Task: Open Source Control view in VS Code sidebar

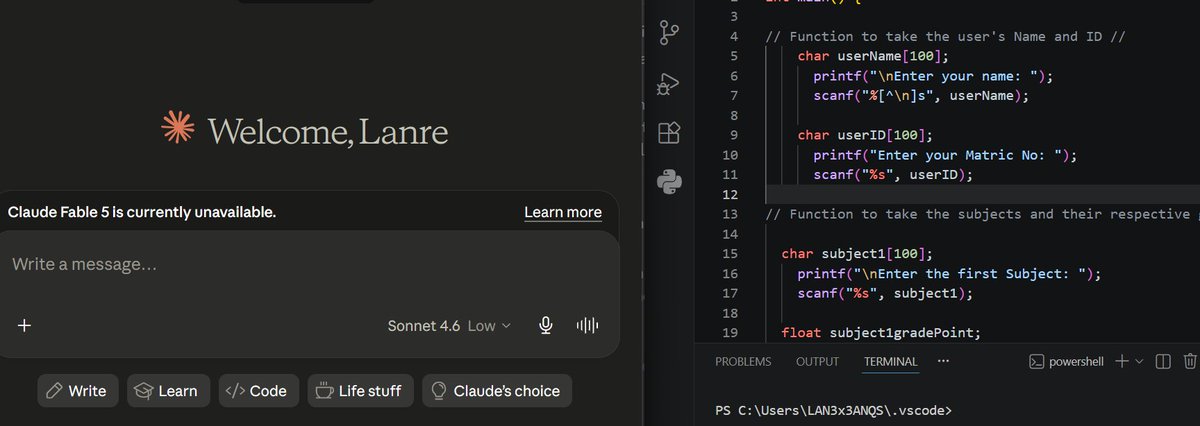Action: [x=669, y=34]
